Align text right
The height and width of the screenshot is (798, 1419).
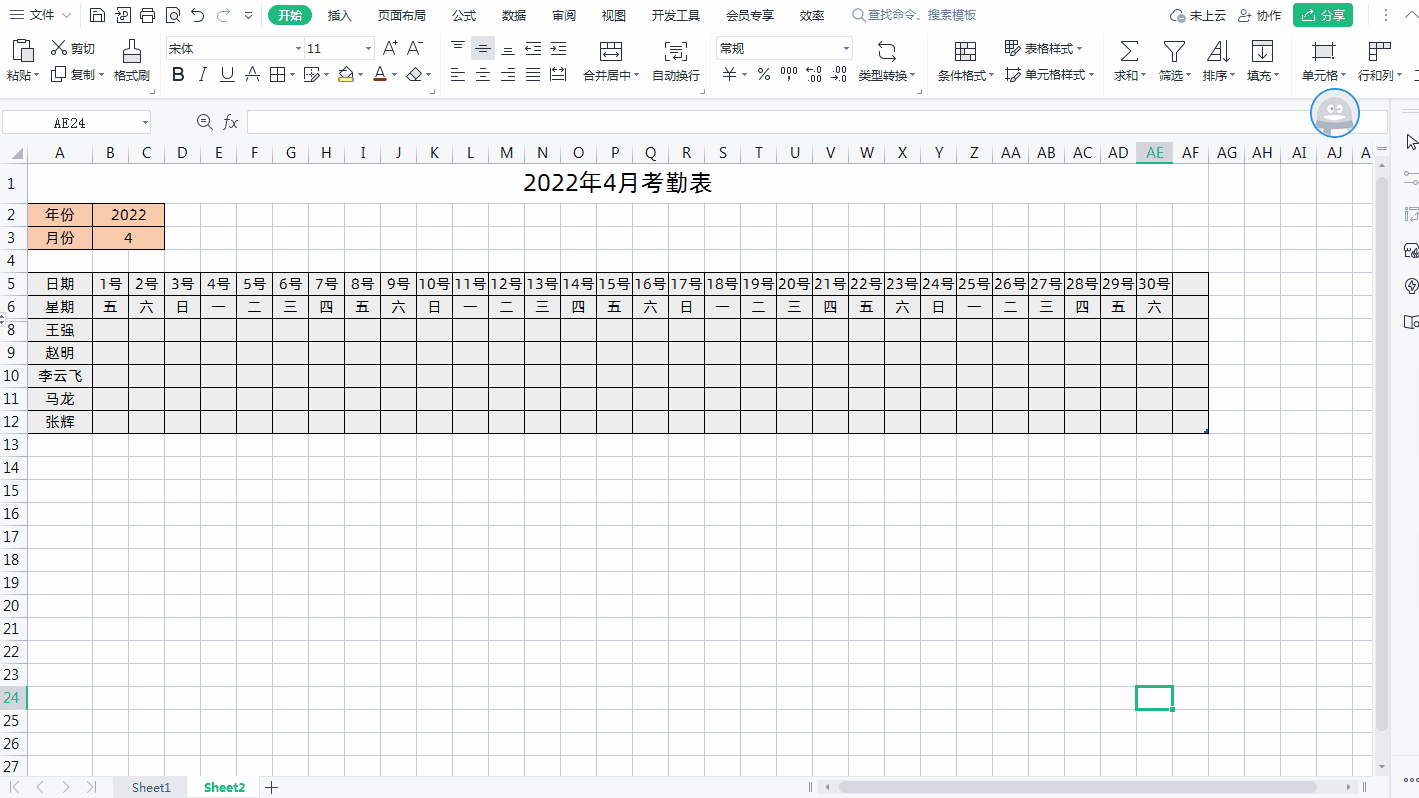tap(508, 74)
